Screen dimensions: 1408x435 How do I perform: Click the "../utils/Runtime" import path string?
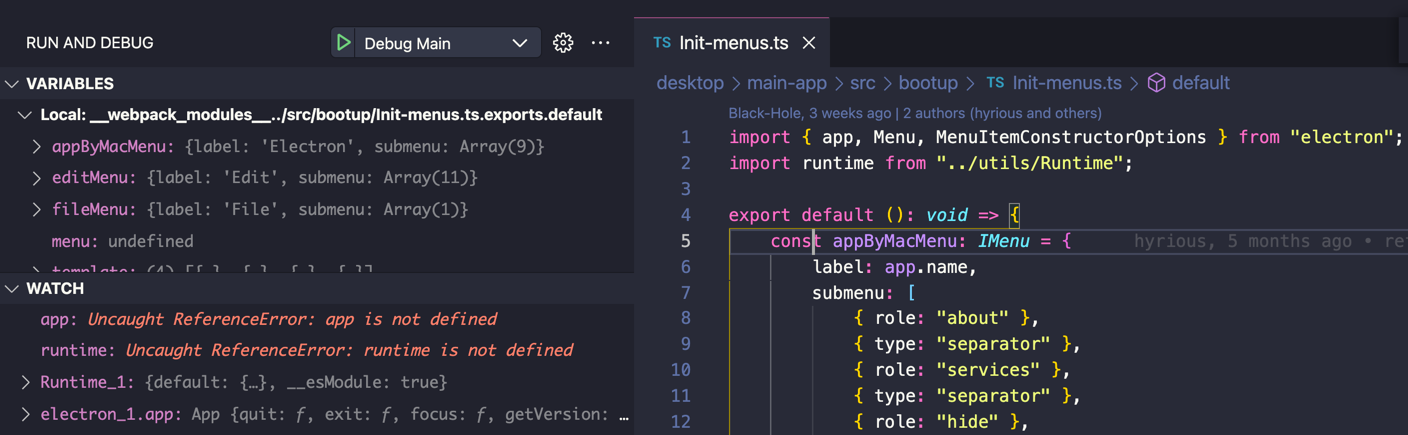(1030, 163)
